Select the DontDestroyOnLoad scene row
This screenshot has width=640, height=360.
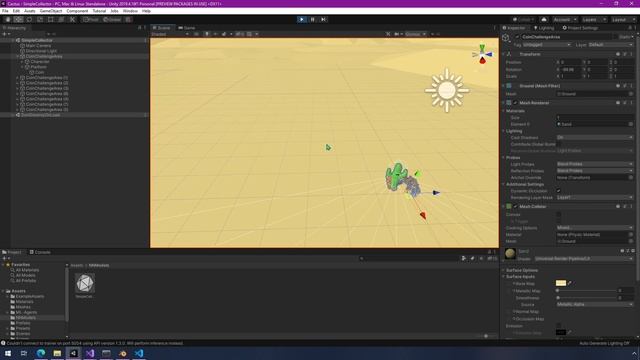tap(73, 115)
